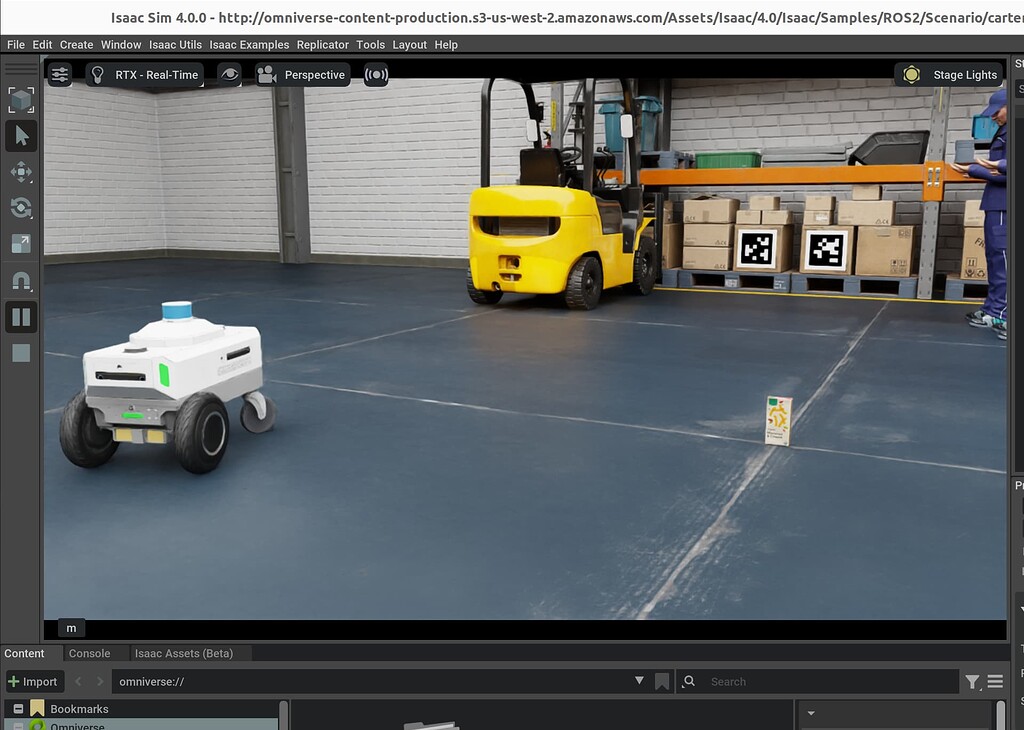Switch to the Console tab
Viewport: 1024px width, 730px height.
coord(89,653)
